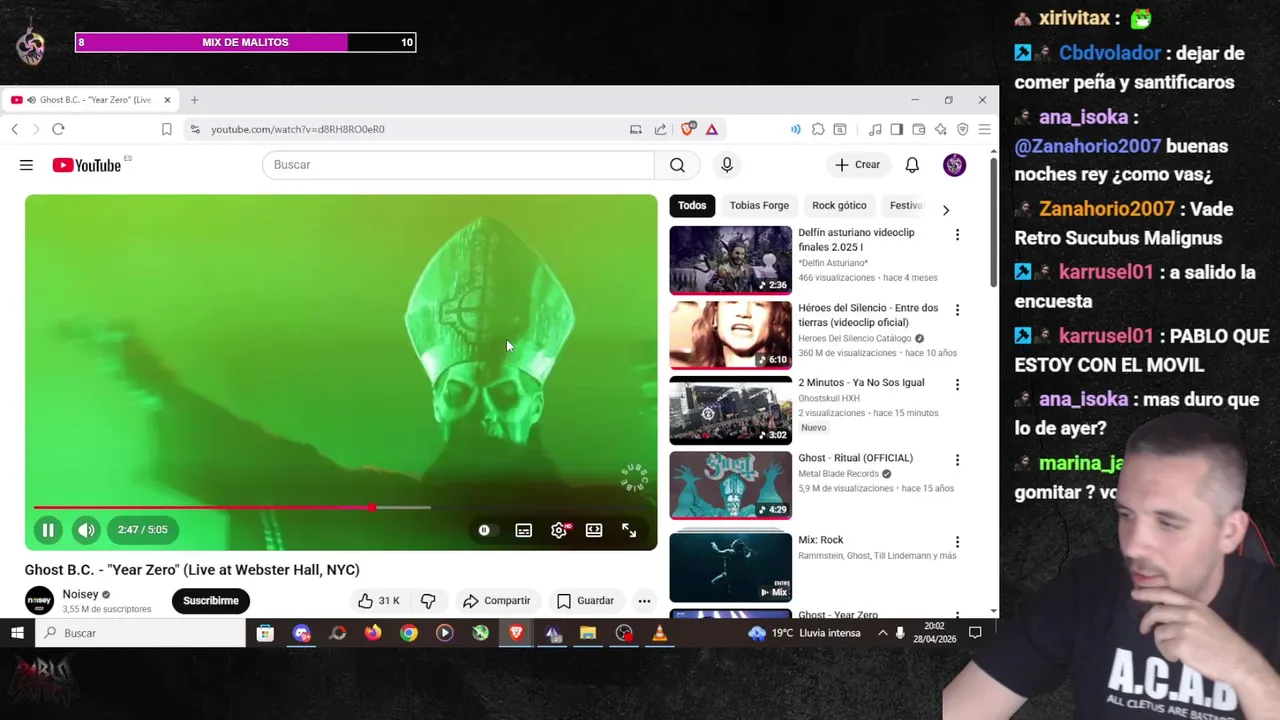Turn on subtitles in the video player
1280x720 pixels.
pyautogui.click(x=523, y=530)
